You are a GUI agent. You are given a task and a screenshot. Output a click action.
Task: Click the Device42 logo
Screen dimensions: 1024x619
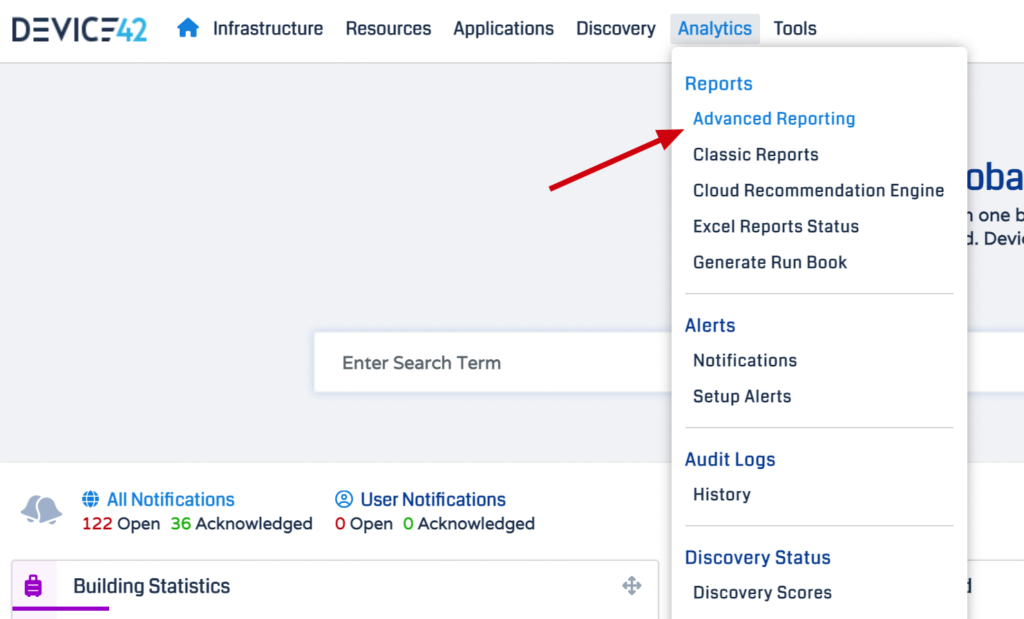coord(80,29)
